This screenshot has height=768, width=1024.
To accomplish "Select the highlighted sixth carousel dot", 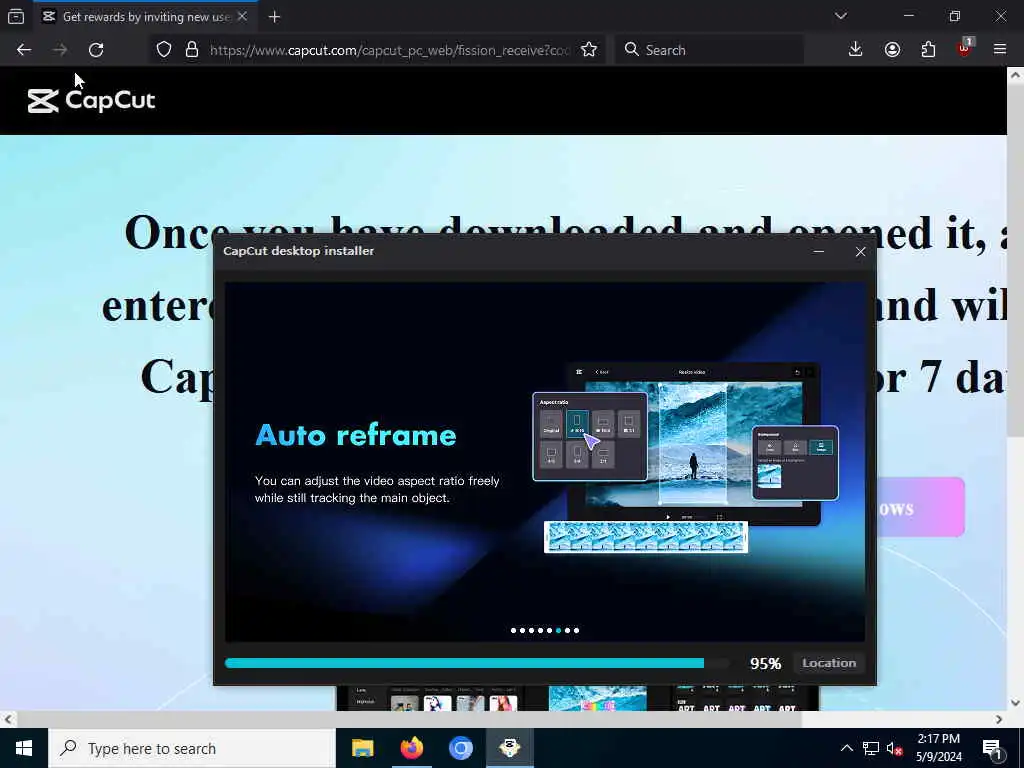I will pos(558,630).
